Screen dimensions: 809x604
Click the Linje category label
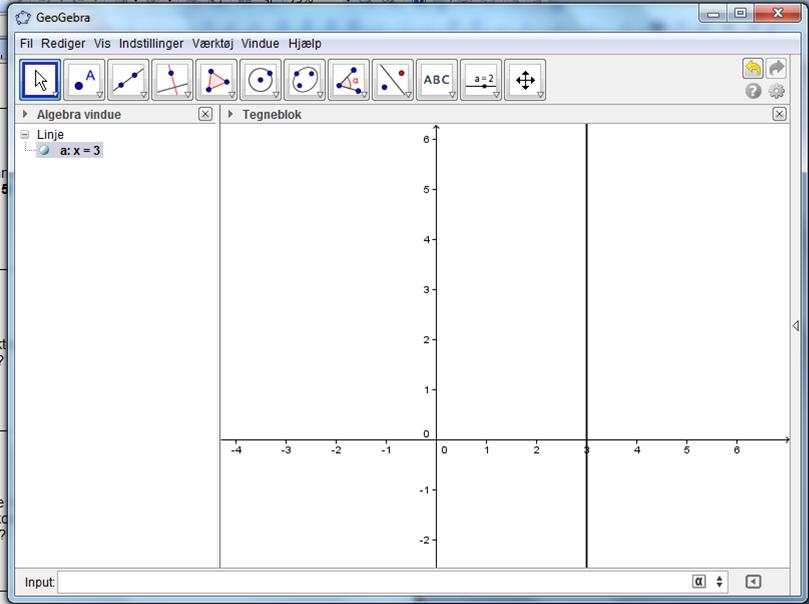50,135
